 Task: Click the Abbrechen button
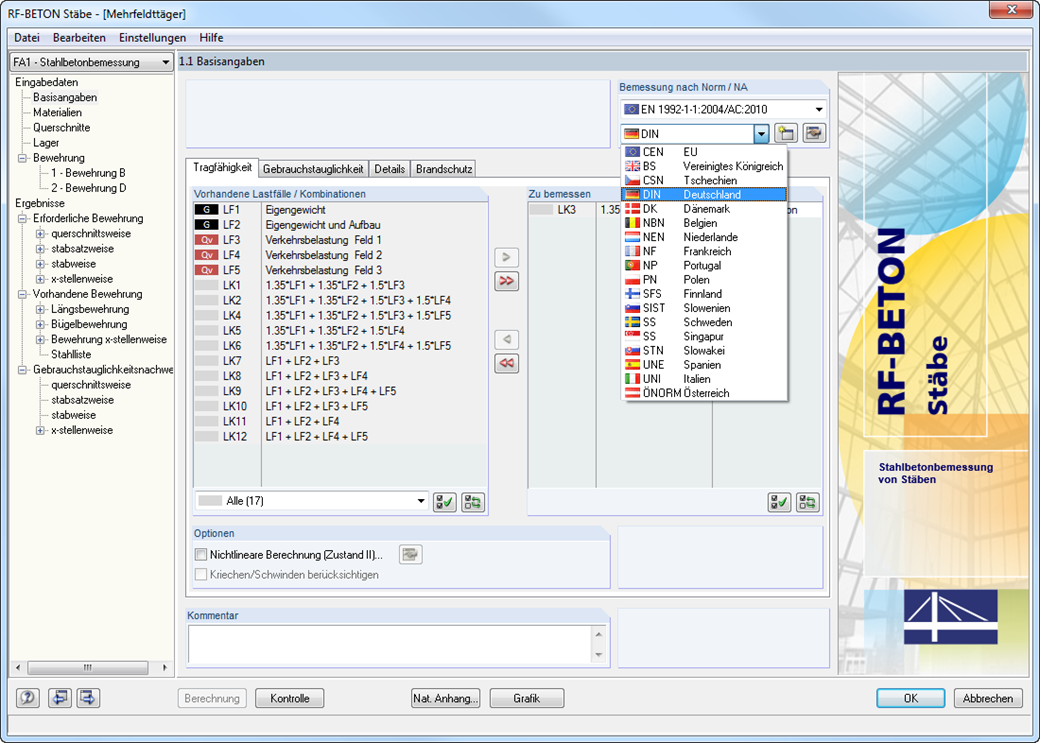point(988,699)
